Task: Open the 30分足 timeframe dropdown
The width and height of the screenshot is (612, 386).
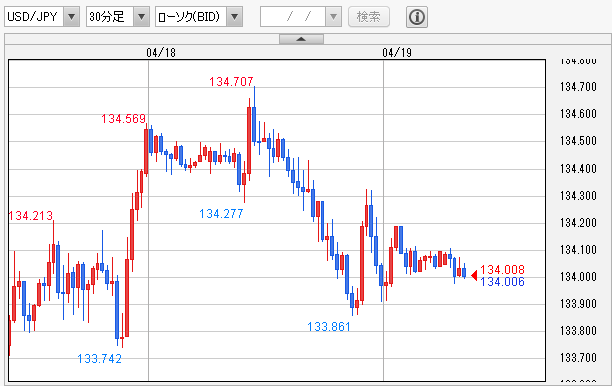Action: (x=118, y=17)
